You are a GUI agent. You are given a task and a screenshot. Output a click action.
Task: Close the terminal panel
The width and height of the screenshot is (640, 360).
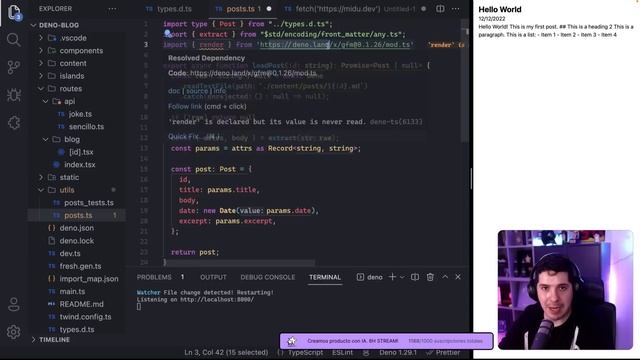pyautogui.click(x=458, y=277)
